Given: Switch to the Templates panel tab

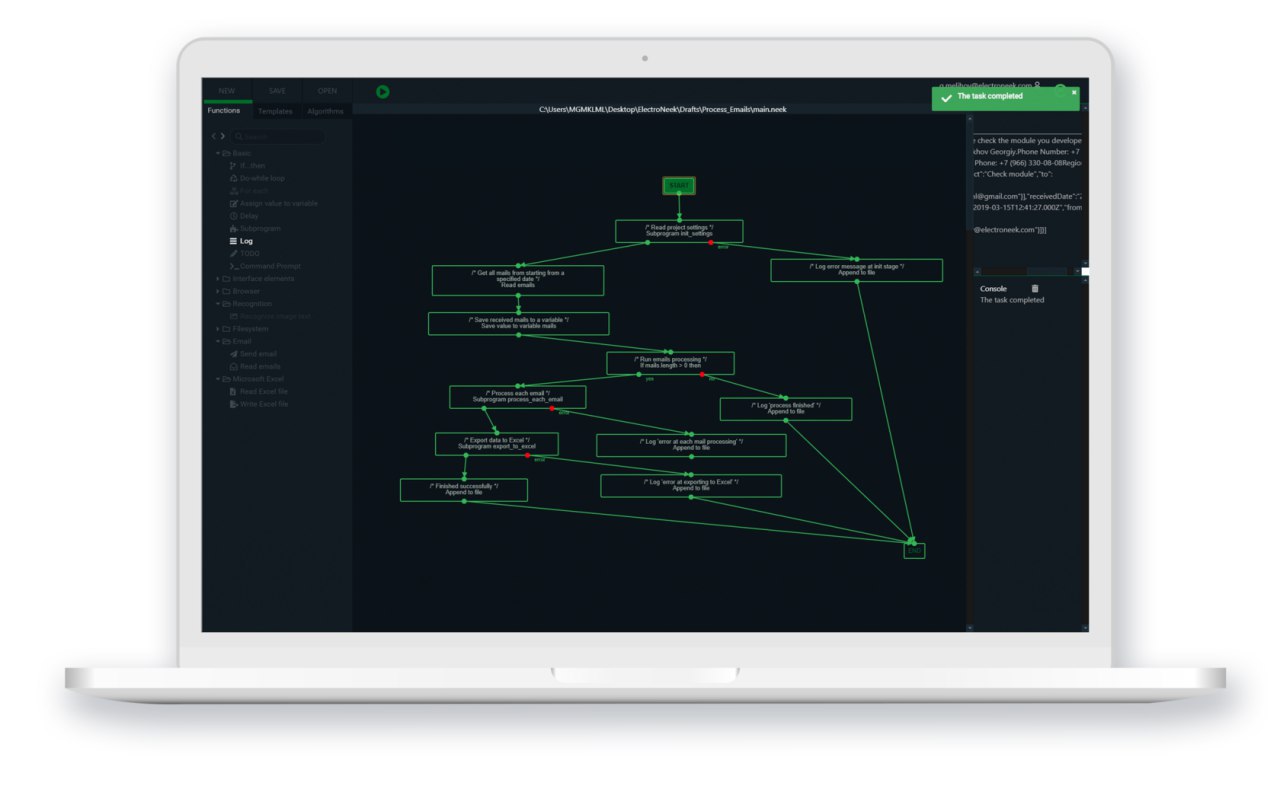Looking at the screenshot, I should [275, 111].
